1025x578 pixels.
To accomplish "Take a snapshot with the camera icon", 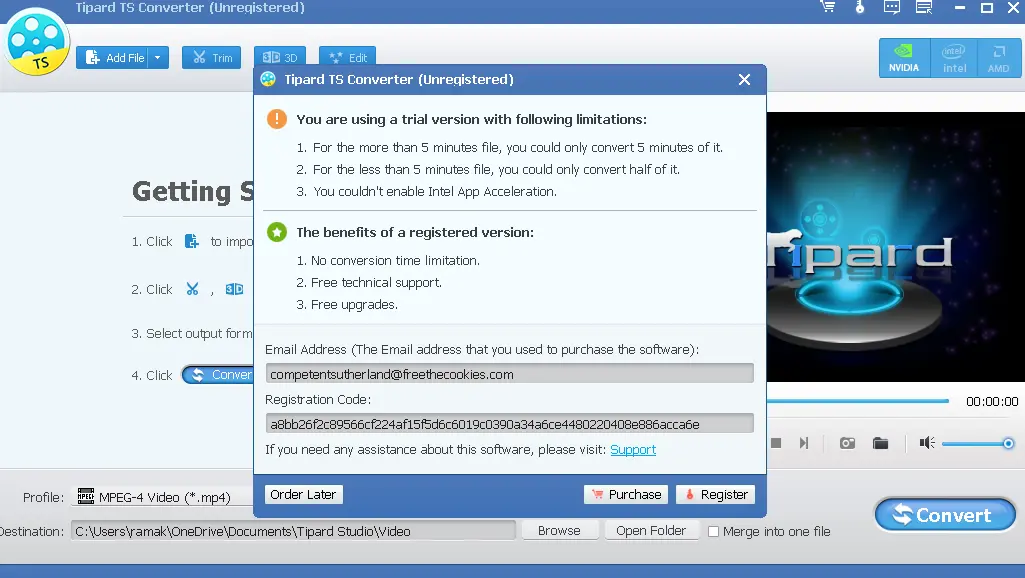I will pyautogui.click(x=847, y=443).
